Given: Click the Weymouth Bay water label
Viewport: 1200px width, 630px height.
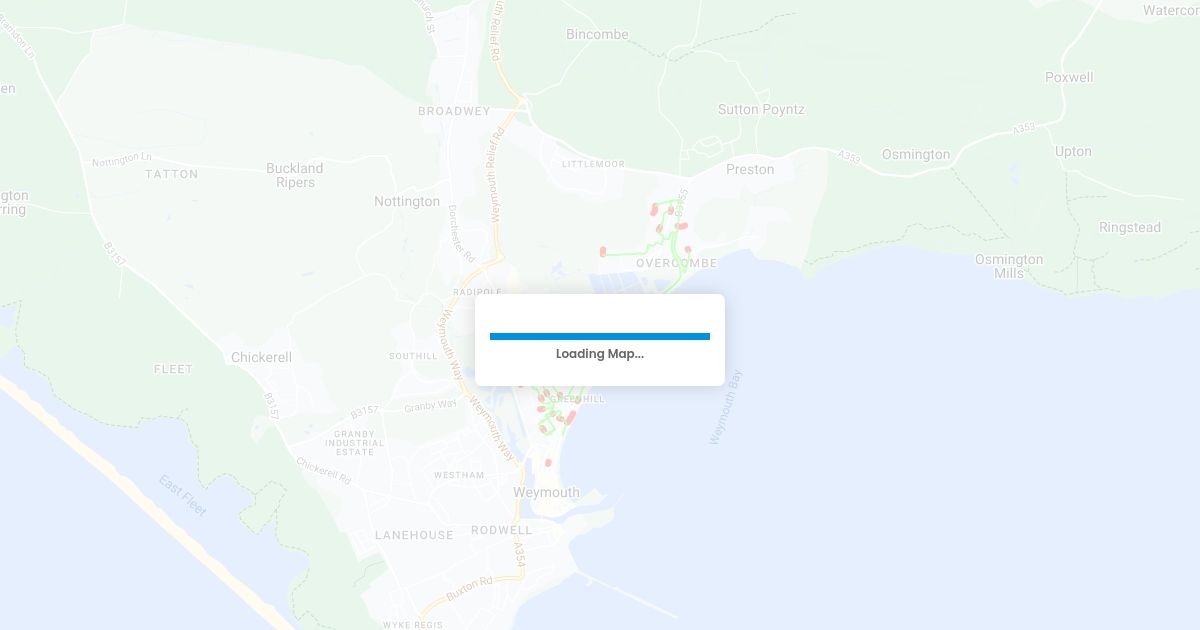Looking at the screenshot, I should point(726,407).
